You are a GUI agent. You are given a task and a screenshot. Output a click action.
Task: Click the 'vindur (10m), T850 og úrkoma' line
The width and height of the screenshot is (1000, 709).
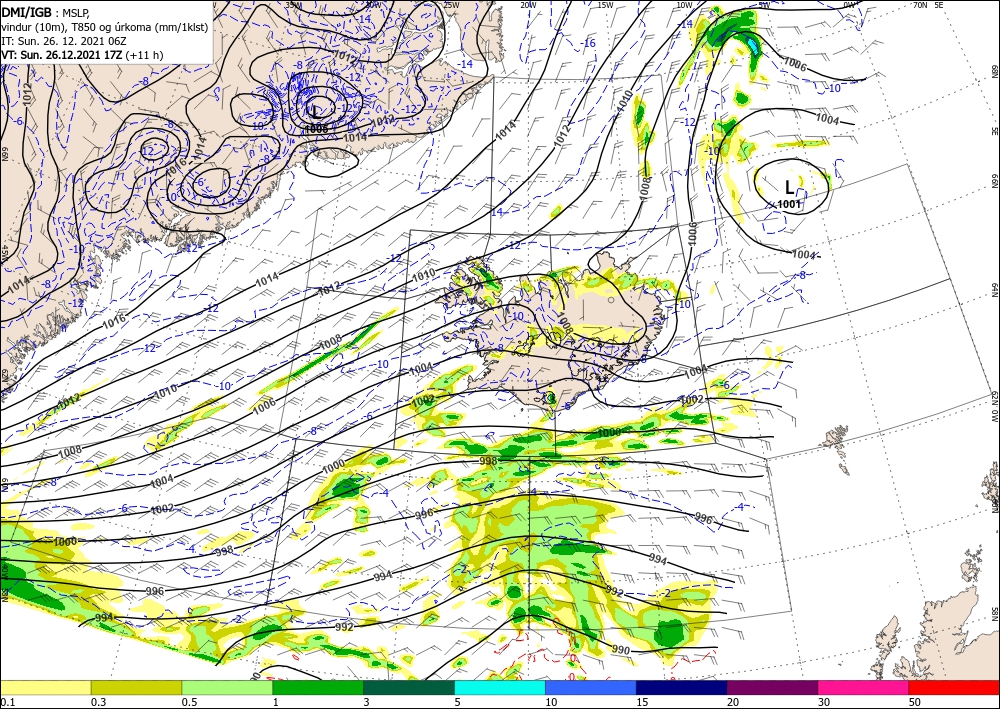[104, 27]
